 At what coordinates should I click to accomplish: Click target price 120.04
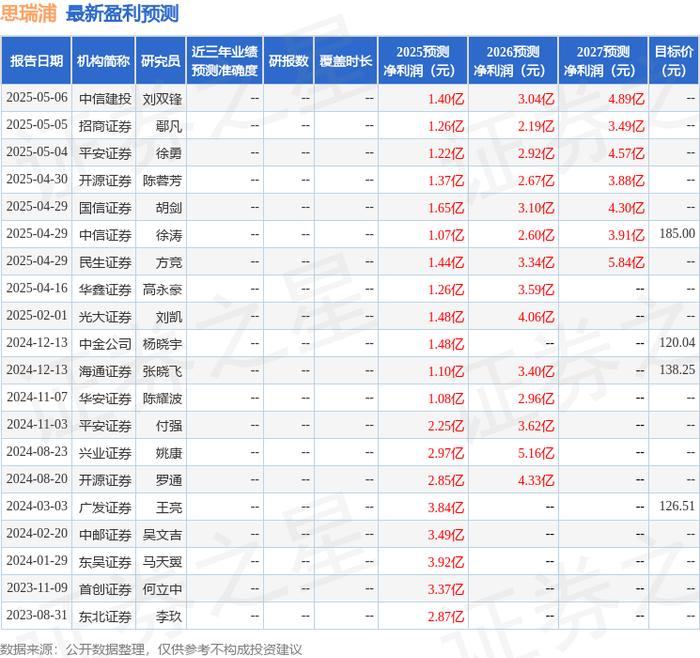click(677, 342)
